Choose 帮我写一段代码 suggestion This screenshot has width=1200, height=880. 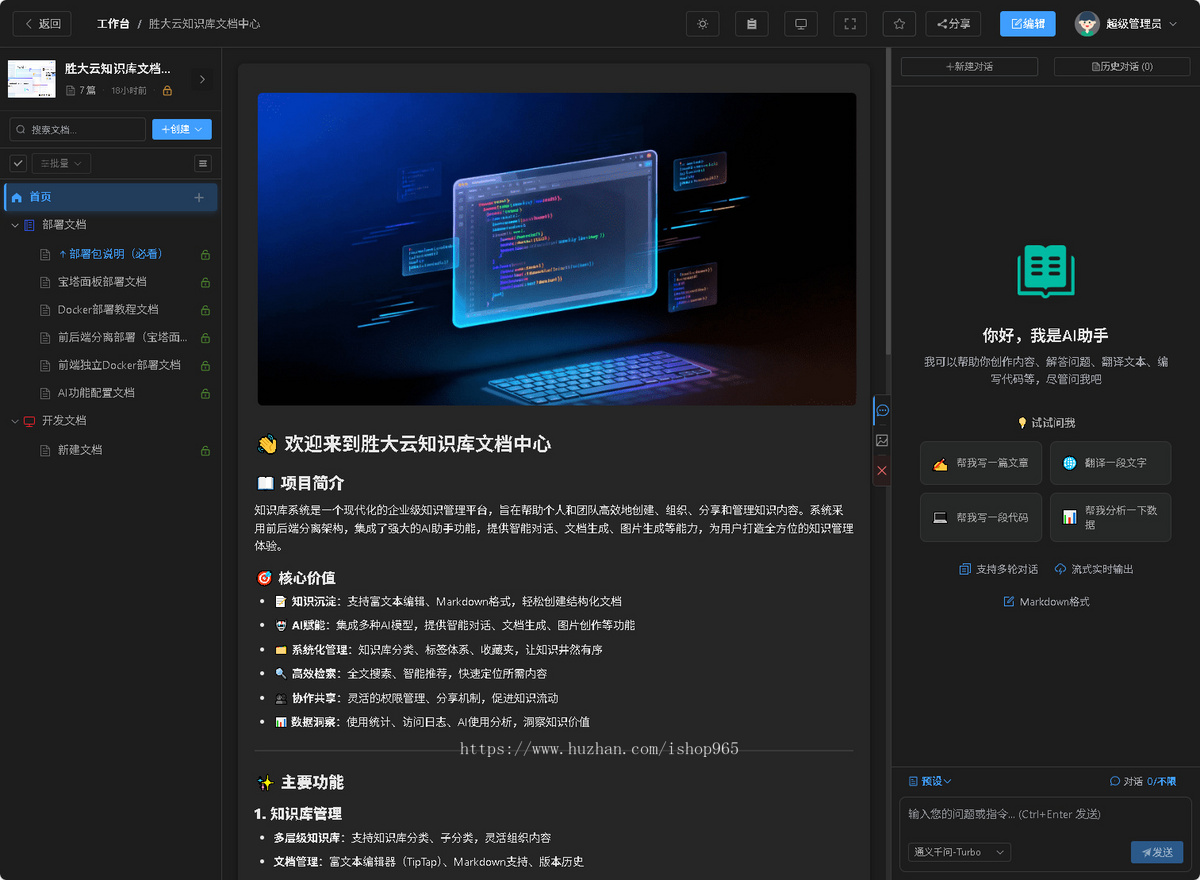[981, 517]
